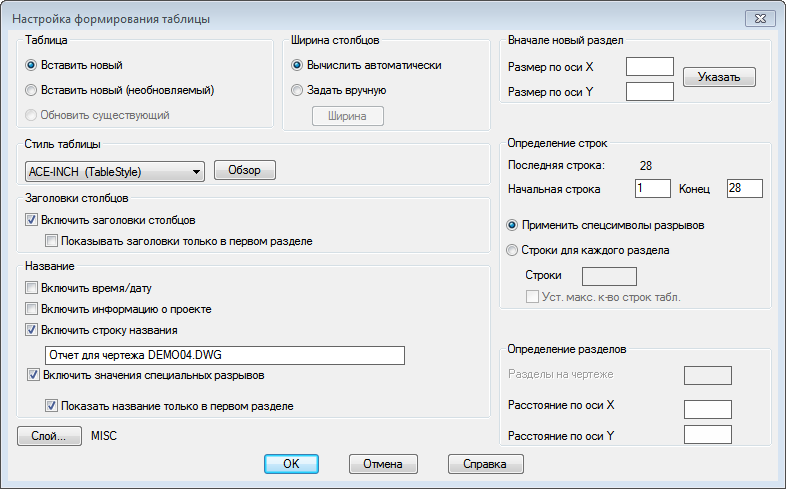This screenshot has height=489, width=786.
Task: Choose 'Вставить новый (необновляемый)' option
Action: pyautogui.click(x=32, y=90)
